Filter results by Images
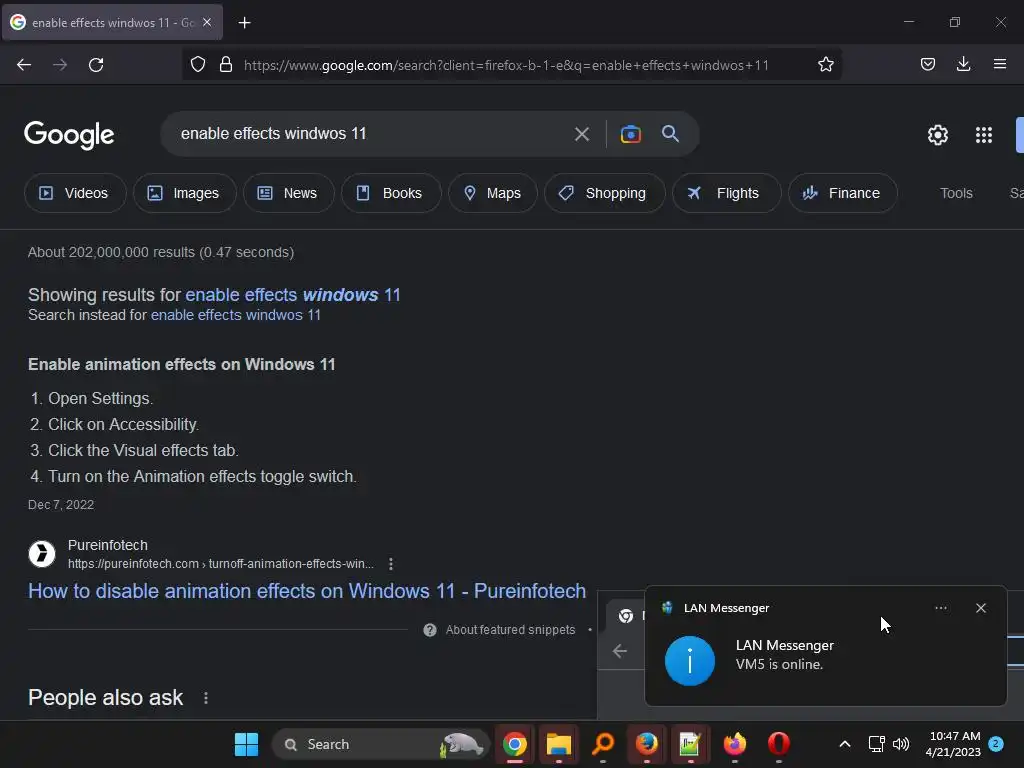1024x768 pixels. click(185, 193)
